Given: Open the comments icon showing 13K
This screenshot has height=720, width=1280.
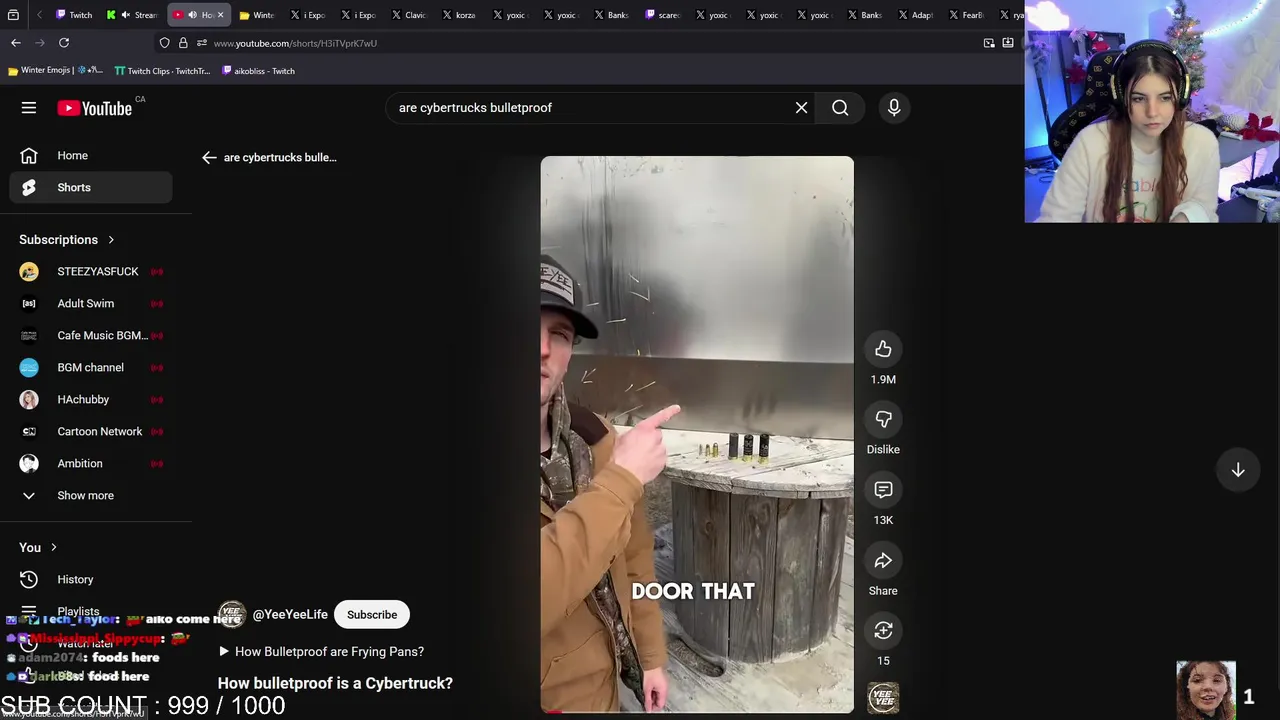Looking at the screenshot, I should [x=883, y=490].
